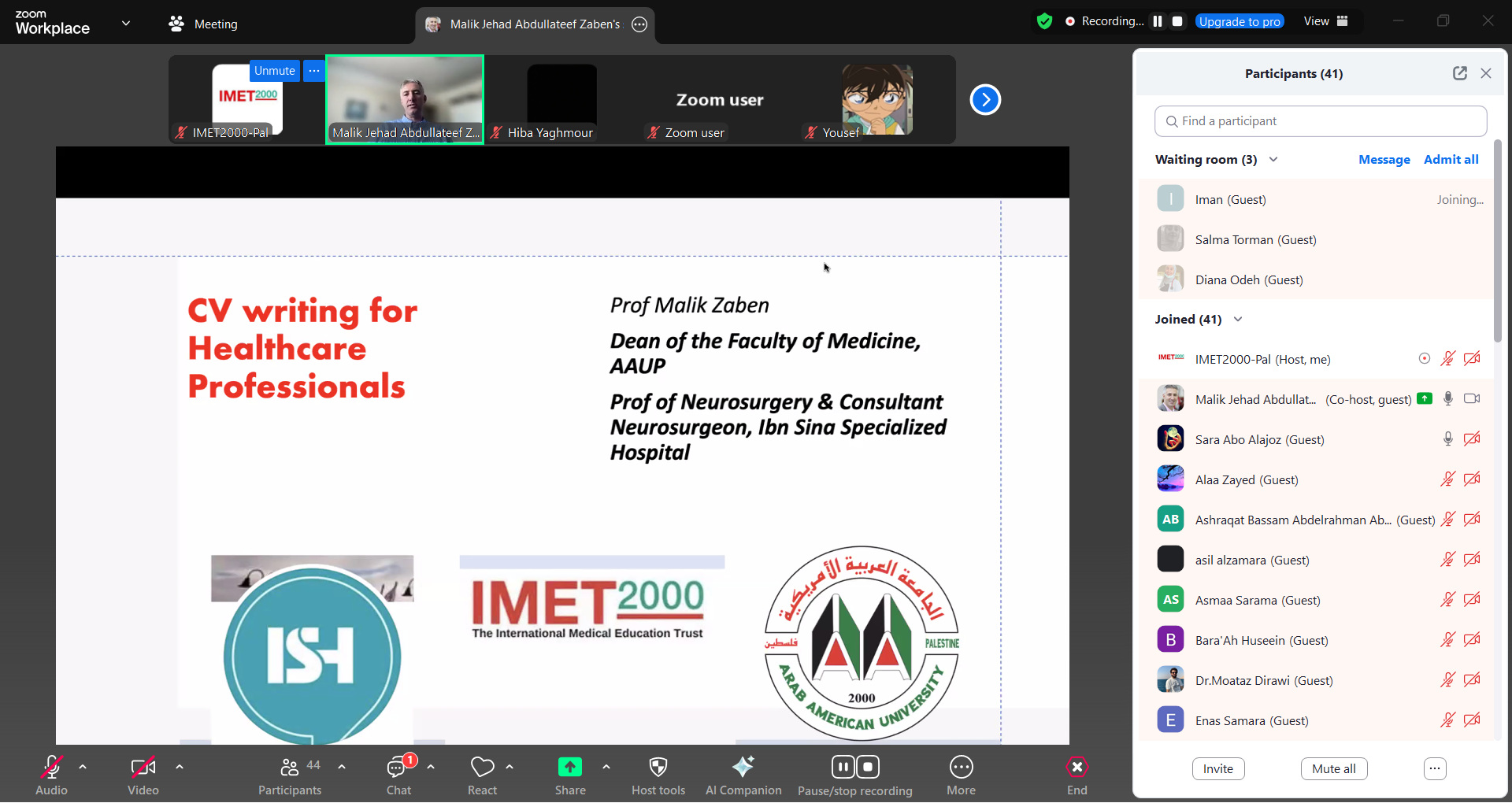The image size is (1512, 803).
Task: Open the zoom Workplace dropdown menu
Action: coord(126,24)
